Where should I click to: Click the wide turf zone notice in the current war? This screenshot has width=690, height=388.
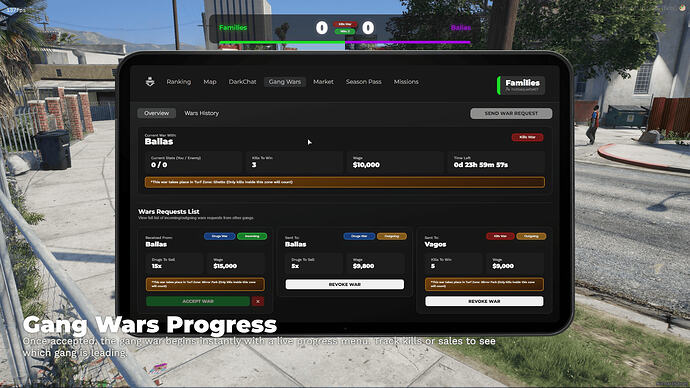pyautogui.click(x=345, y=182)
